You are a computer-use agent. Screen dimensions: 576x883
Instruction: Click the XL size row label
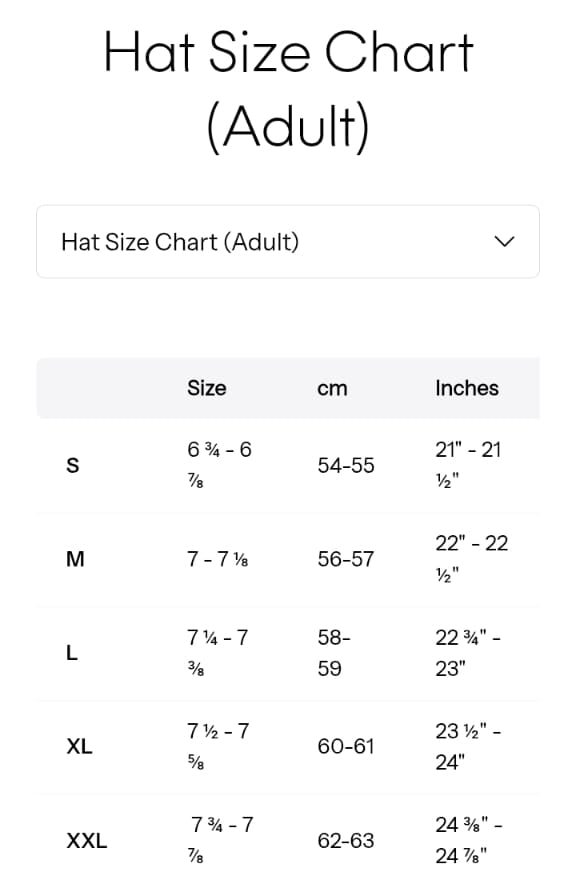click(79, 747)
